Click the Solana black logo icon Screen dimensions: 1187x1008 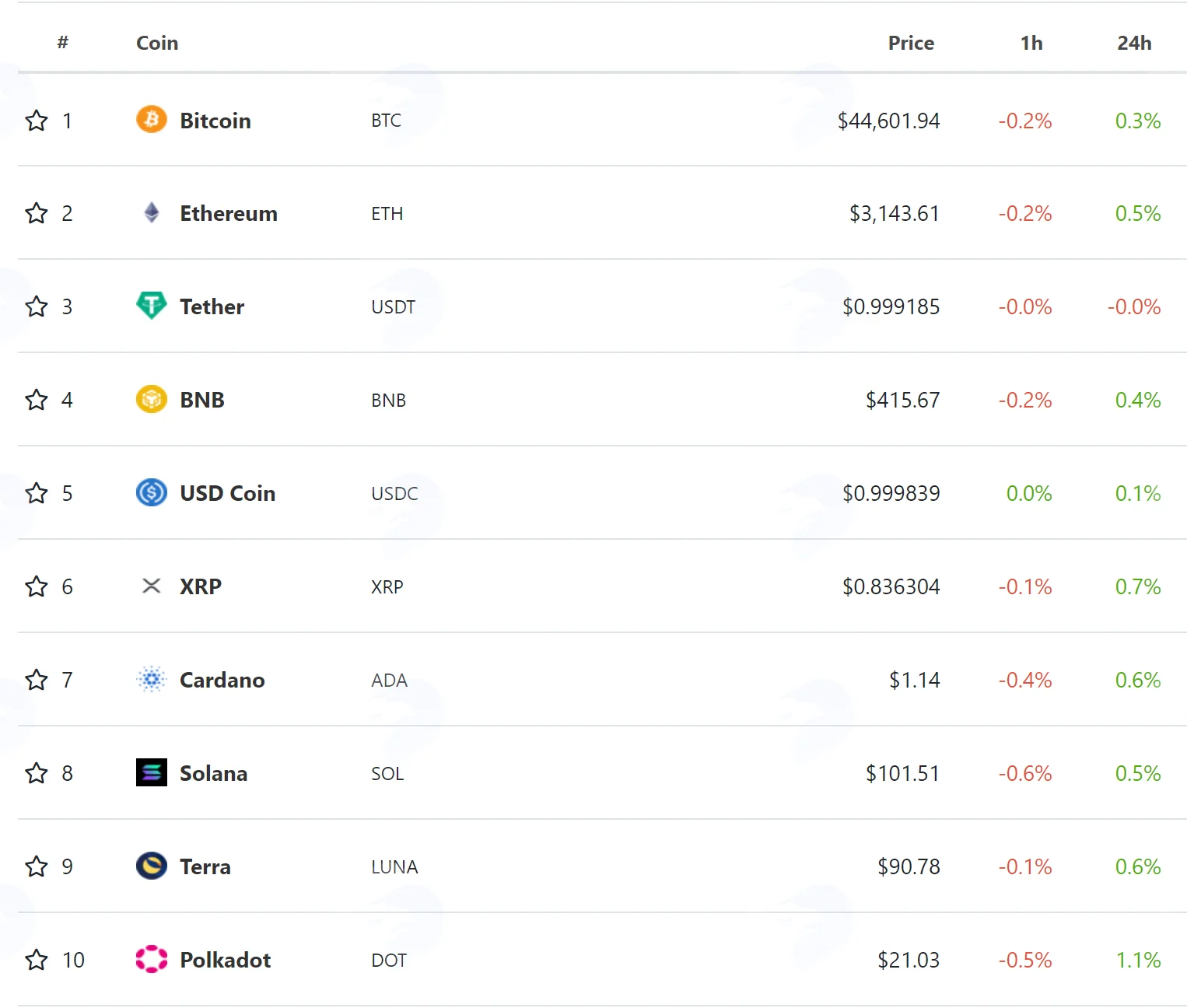click(152, 772)
